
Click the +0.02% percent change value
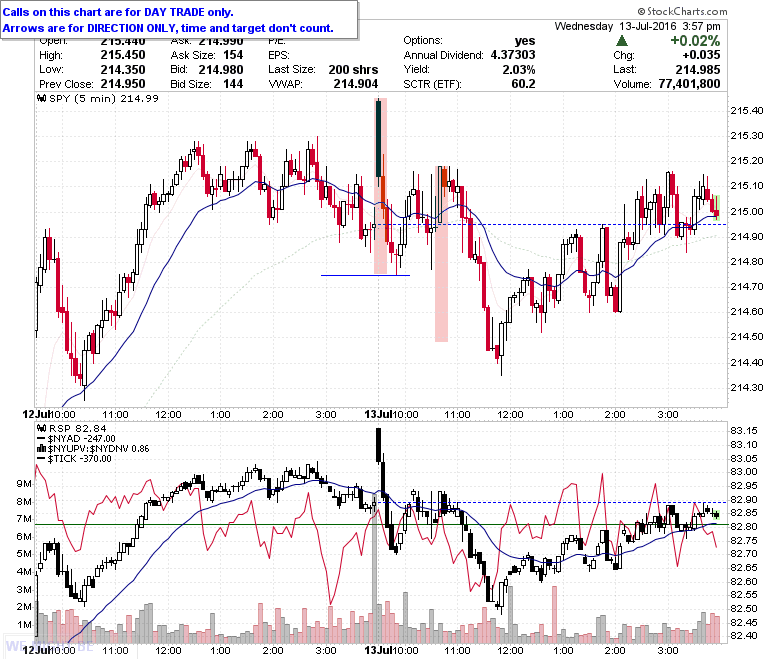(x=695, y=41)
